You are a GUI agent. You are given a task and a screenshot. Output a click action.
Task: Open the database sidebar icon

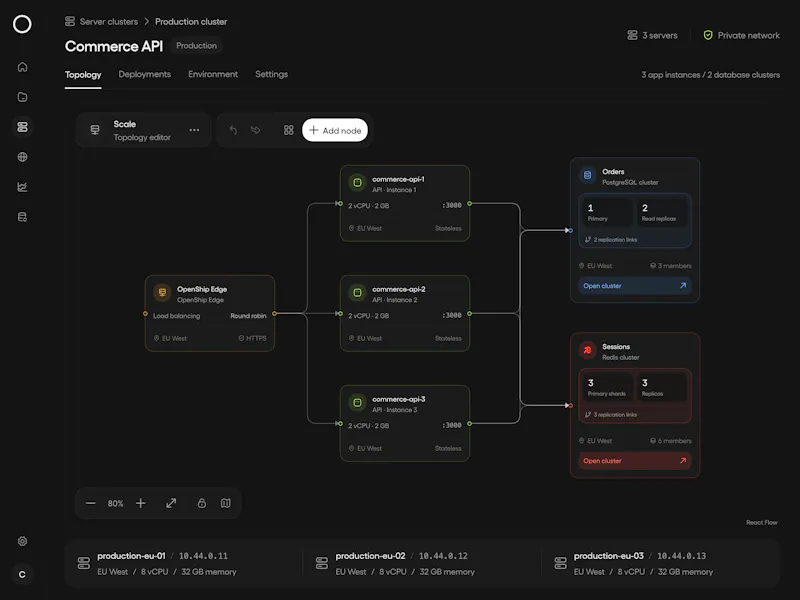(x=22, y=217)
